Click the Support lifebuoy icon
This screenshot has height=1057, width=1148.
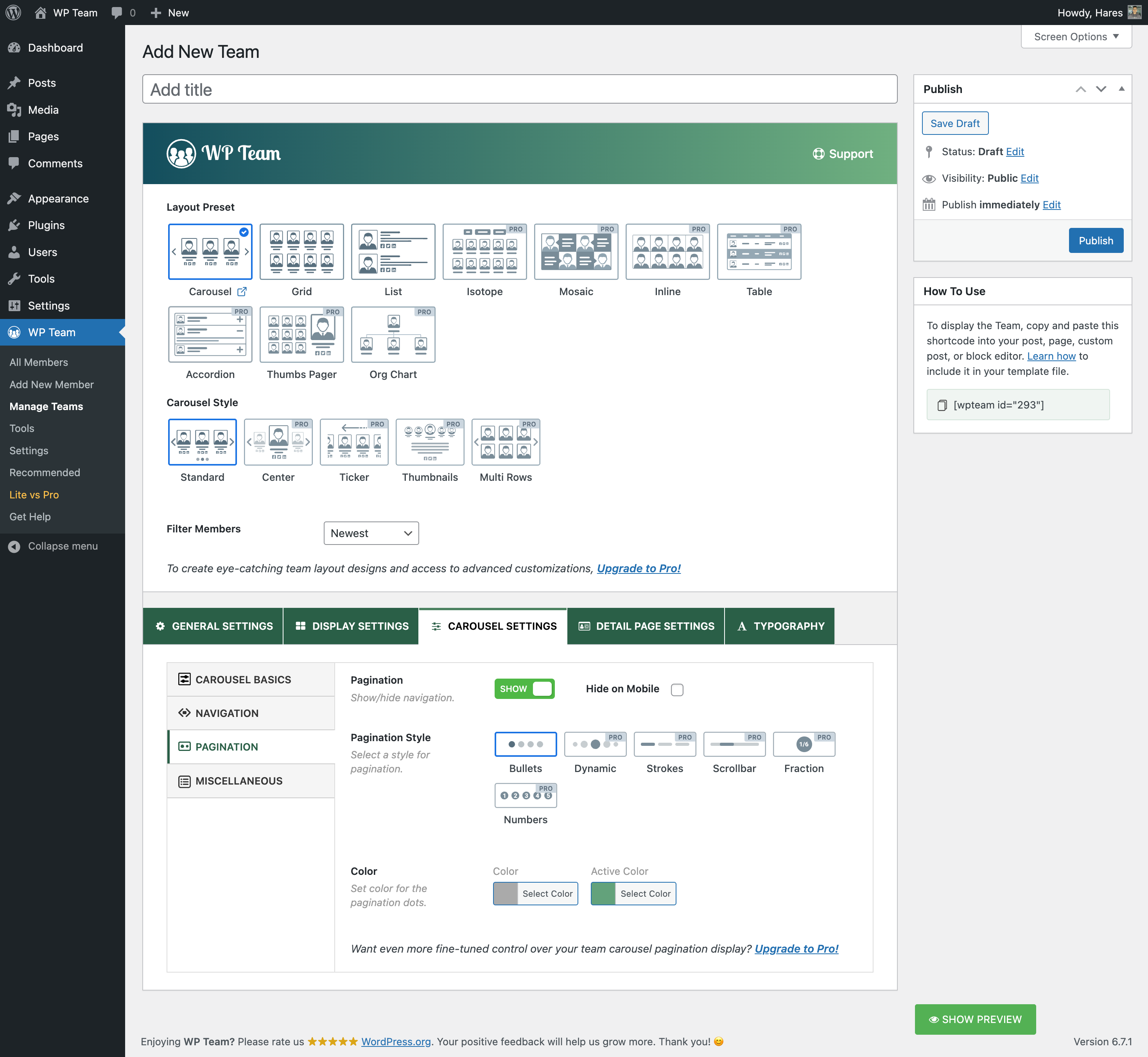point(818,154)
